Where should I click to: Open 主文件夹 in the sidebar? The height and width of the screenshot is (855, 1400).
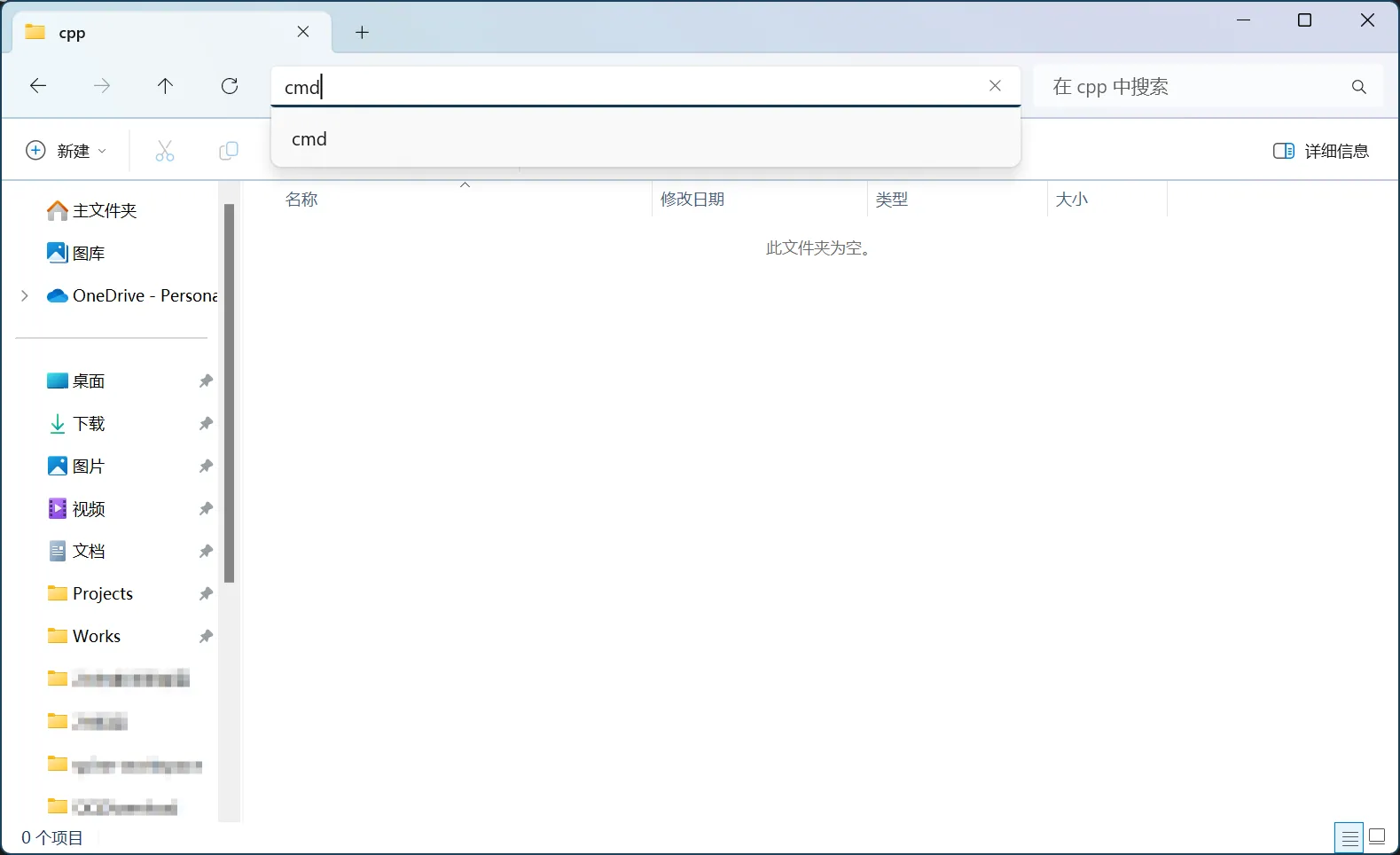(104, 210)
